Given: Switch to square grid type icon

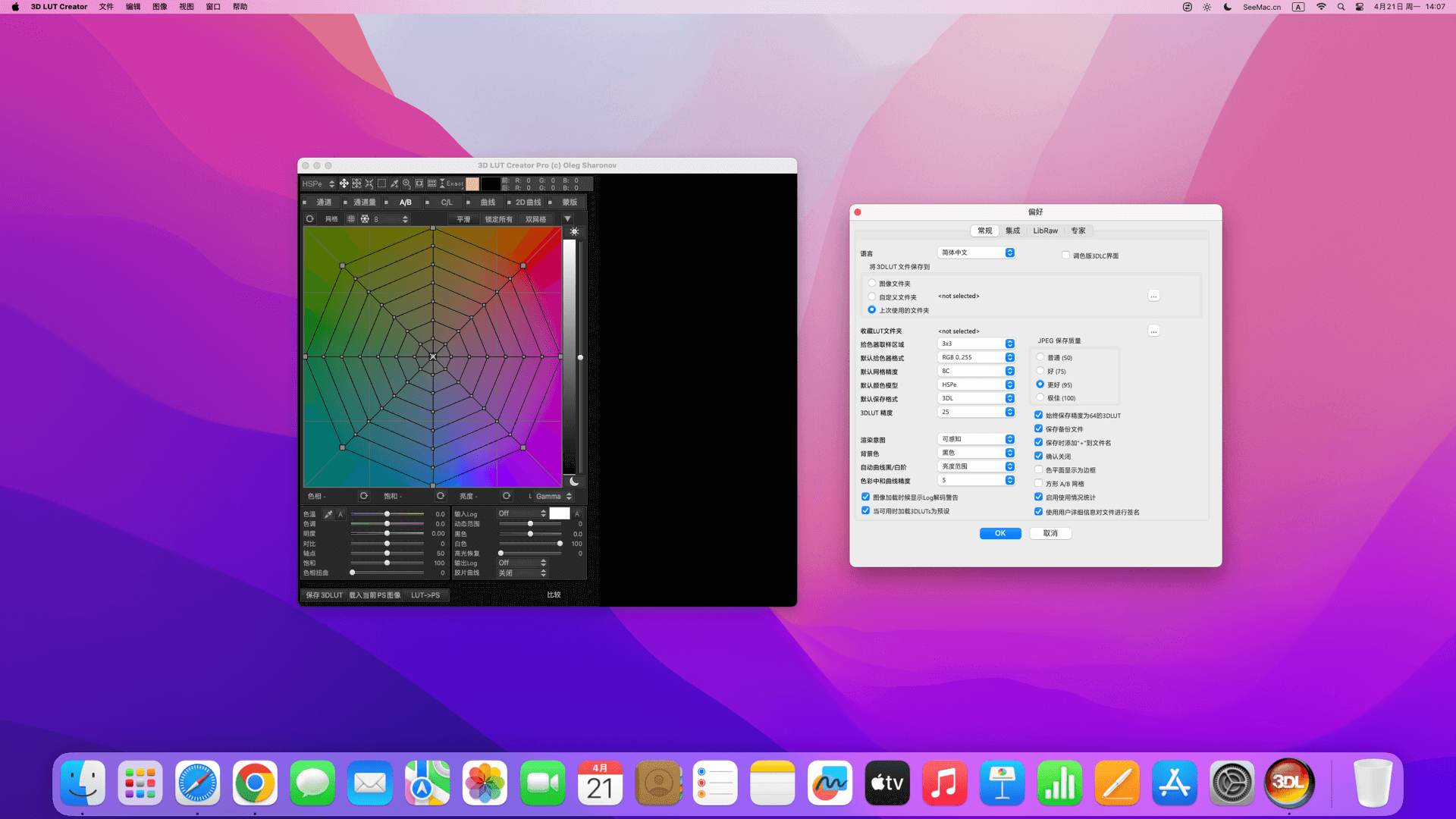Looking at the screenshot, I should tap(351, 219).
